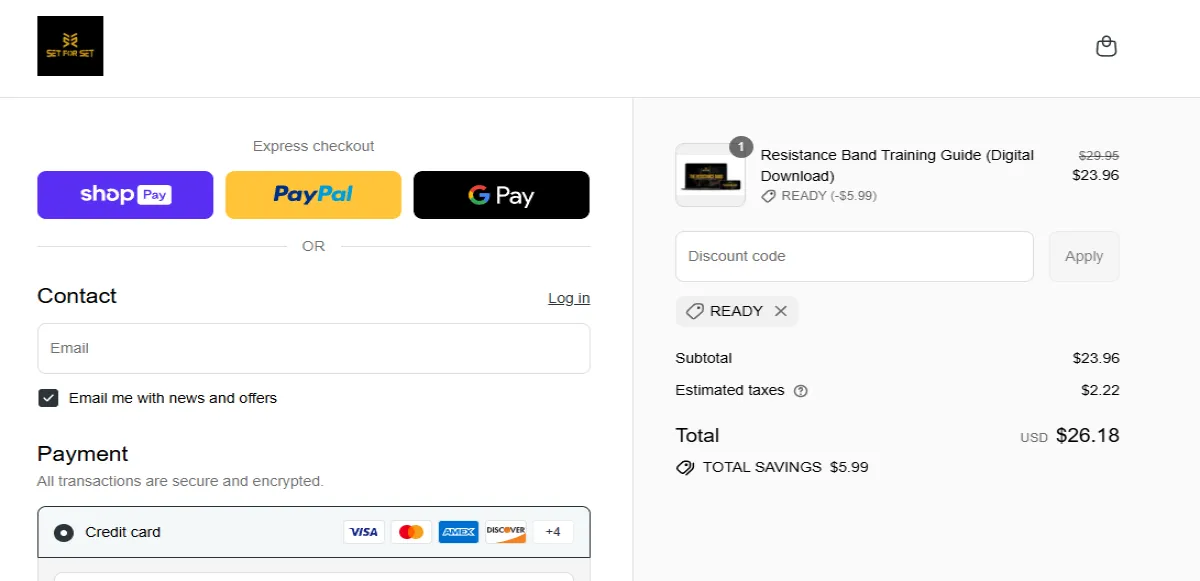Pay with PayPal express checkout
This screenshot has height=581, width=1200.
pos(313,194)
